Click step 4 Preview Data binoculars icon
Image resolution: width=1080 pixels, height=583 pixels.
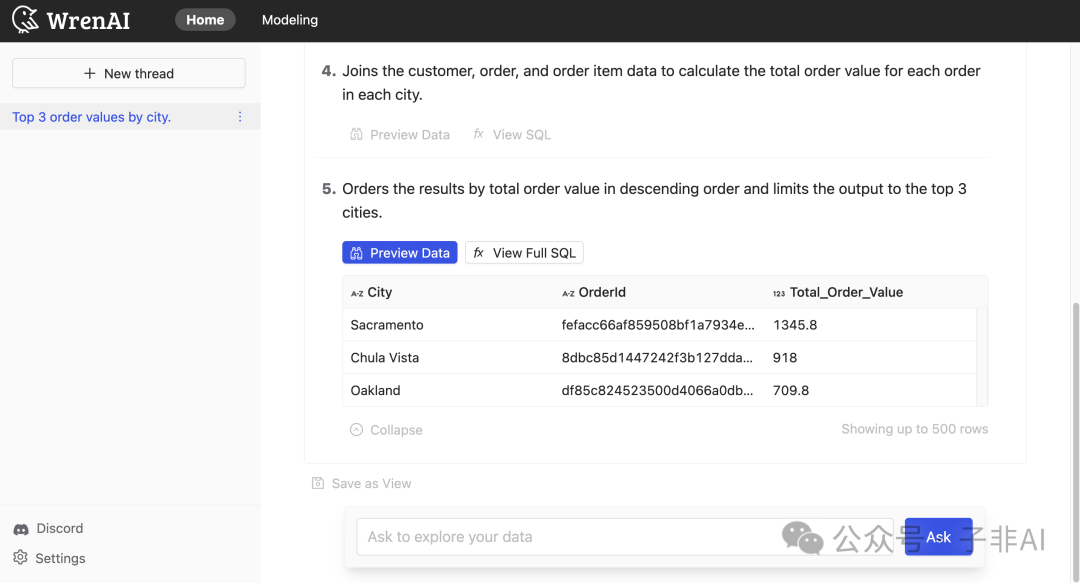(x=356, y=135)
